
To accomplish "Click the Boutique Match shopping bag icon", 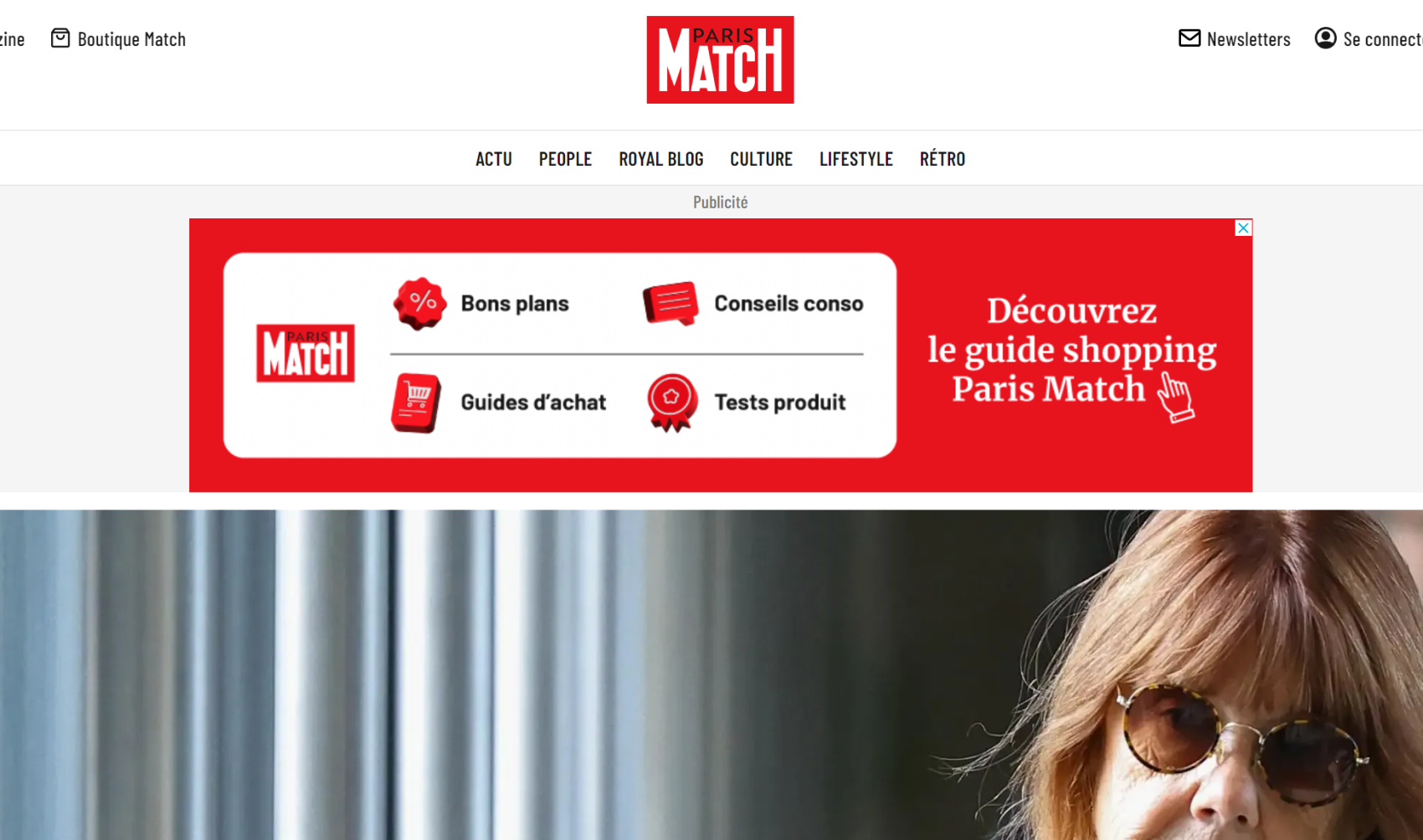I will click(60, 38).
